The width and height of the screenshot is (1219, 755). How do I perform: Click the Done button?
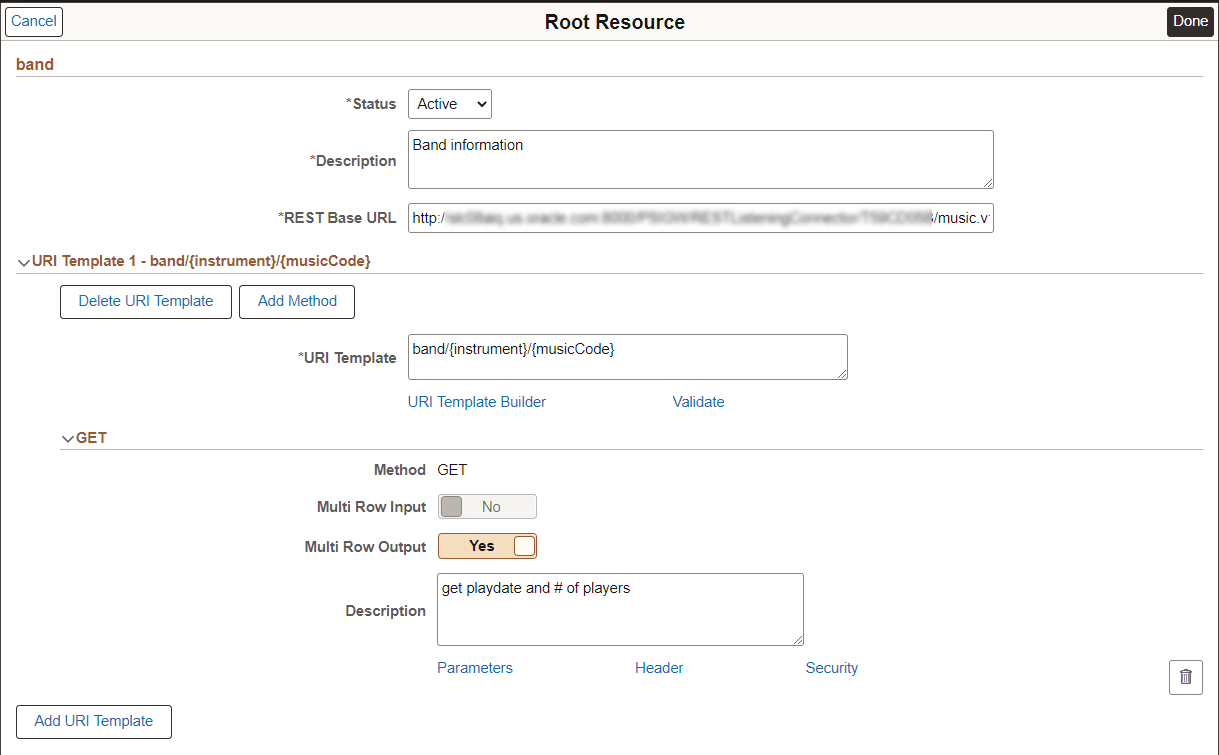1189,21
